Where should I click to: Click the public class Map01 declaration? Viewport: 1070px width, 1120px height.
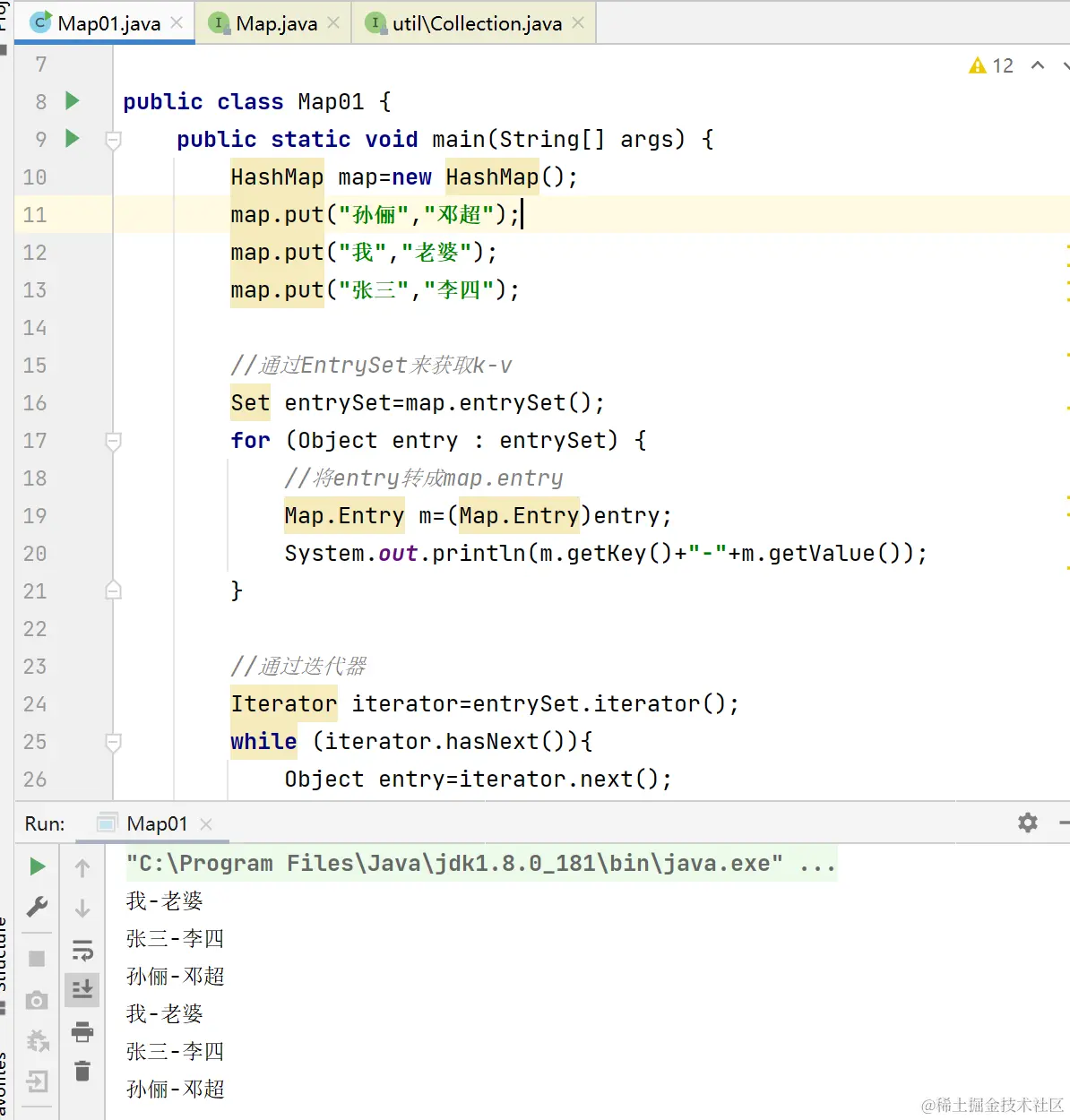pyautogui.click(x=257, y=102)
